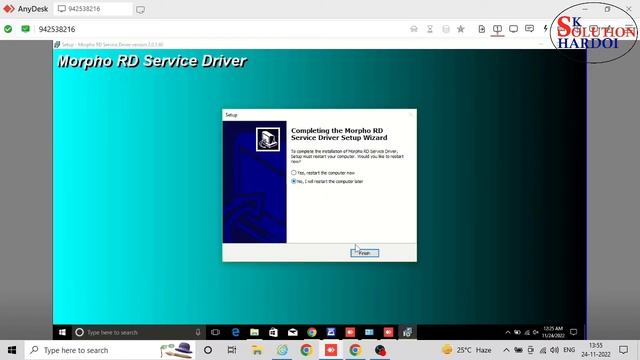Open File Explorer on the local taskbar

pyautogui.click(x=257, y=350)
